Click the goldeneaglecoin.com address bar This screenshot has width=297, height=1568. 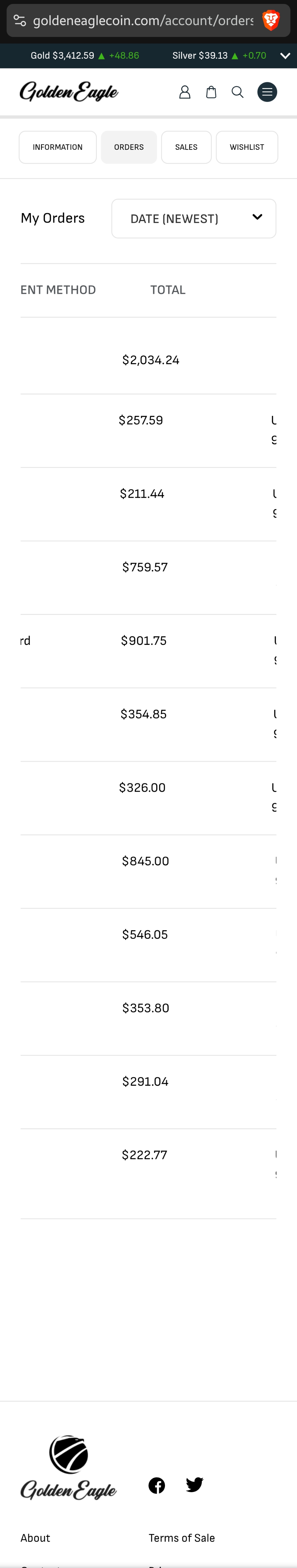point(143,20)
